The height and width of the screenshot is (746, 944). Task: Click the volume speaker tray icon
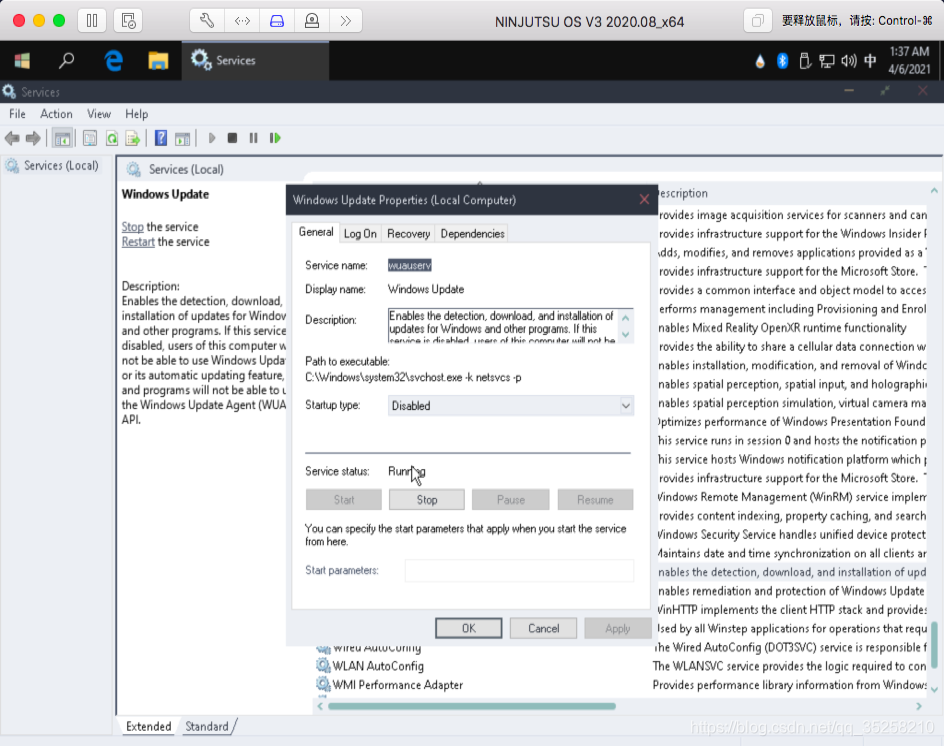848,60
